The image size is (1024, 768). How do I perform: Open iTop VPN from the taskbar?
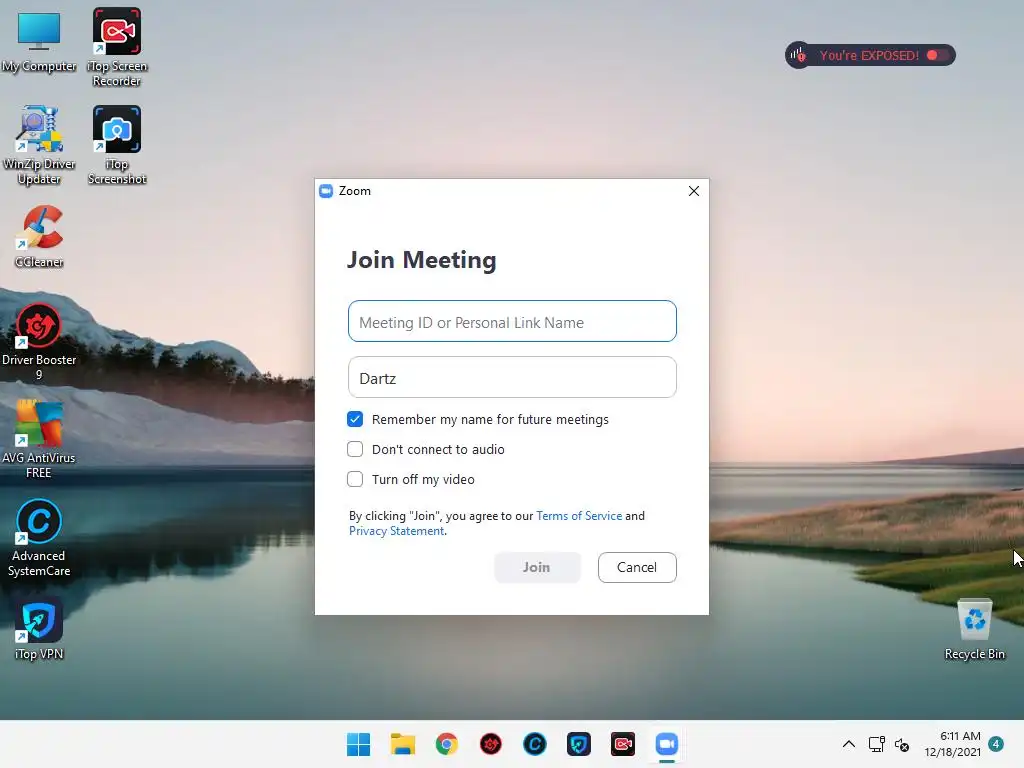point(579,744)
